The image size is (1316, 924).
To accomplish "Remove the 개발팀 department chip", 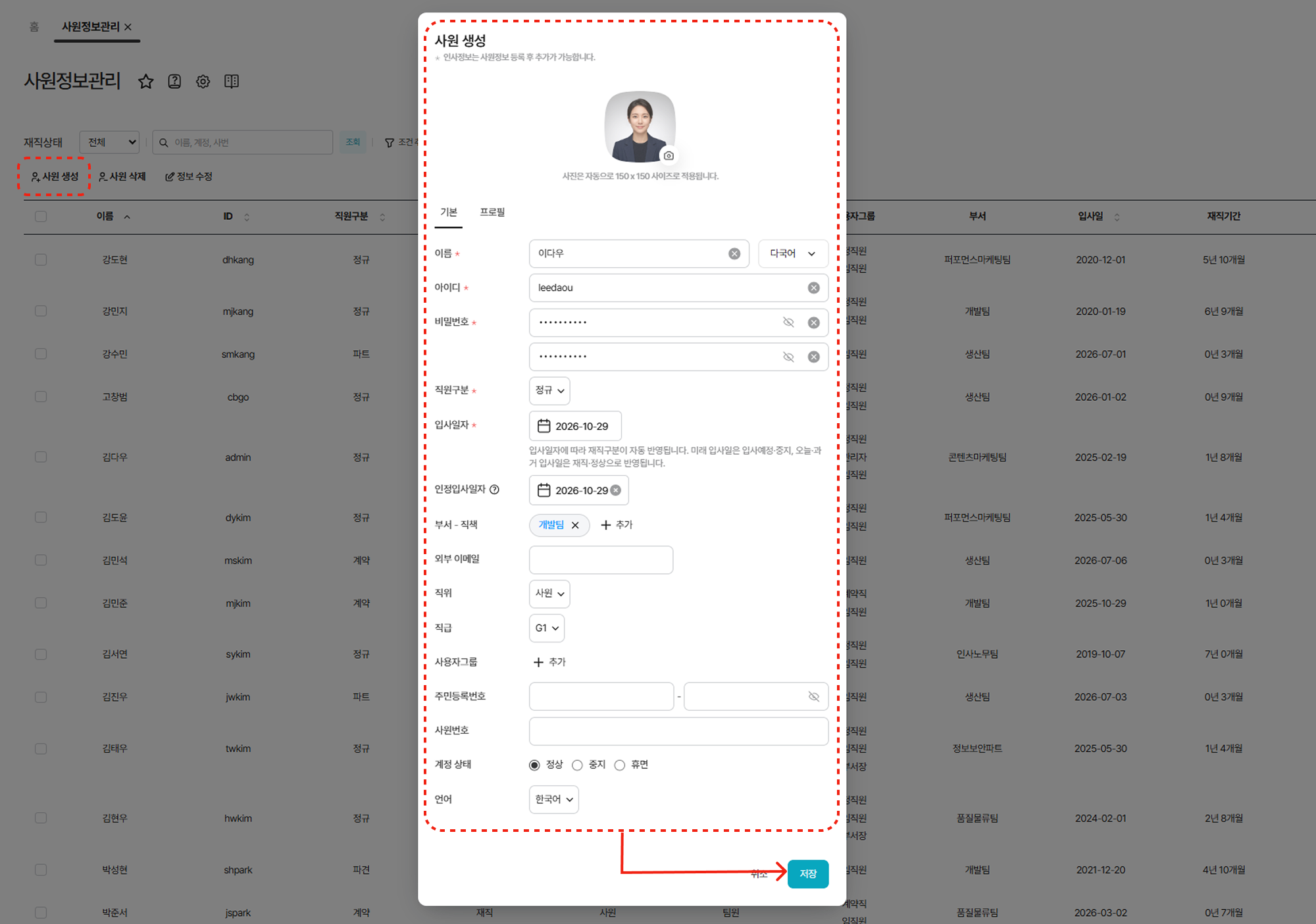I will (x=575, y=525).
